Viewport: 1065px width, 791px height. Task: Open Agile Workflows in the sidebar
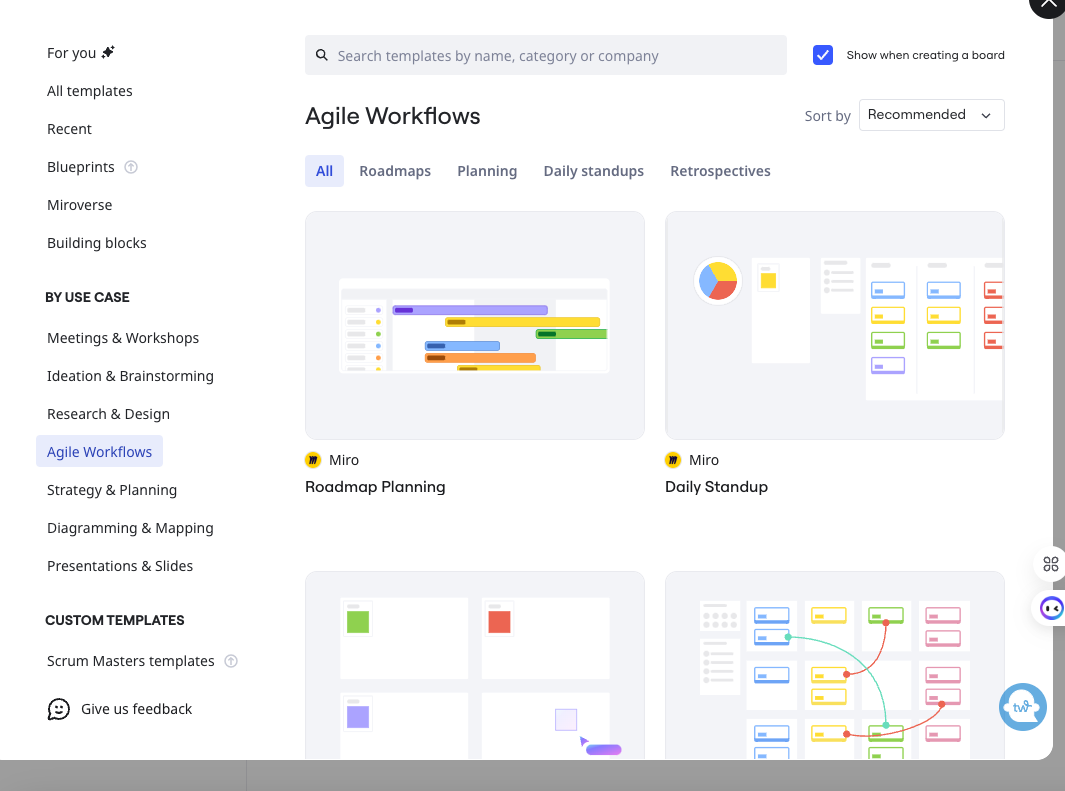tap(99, 451)
